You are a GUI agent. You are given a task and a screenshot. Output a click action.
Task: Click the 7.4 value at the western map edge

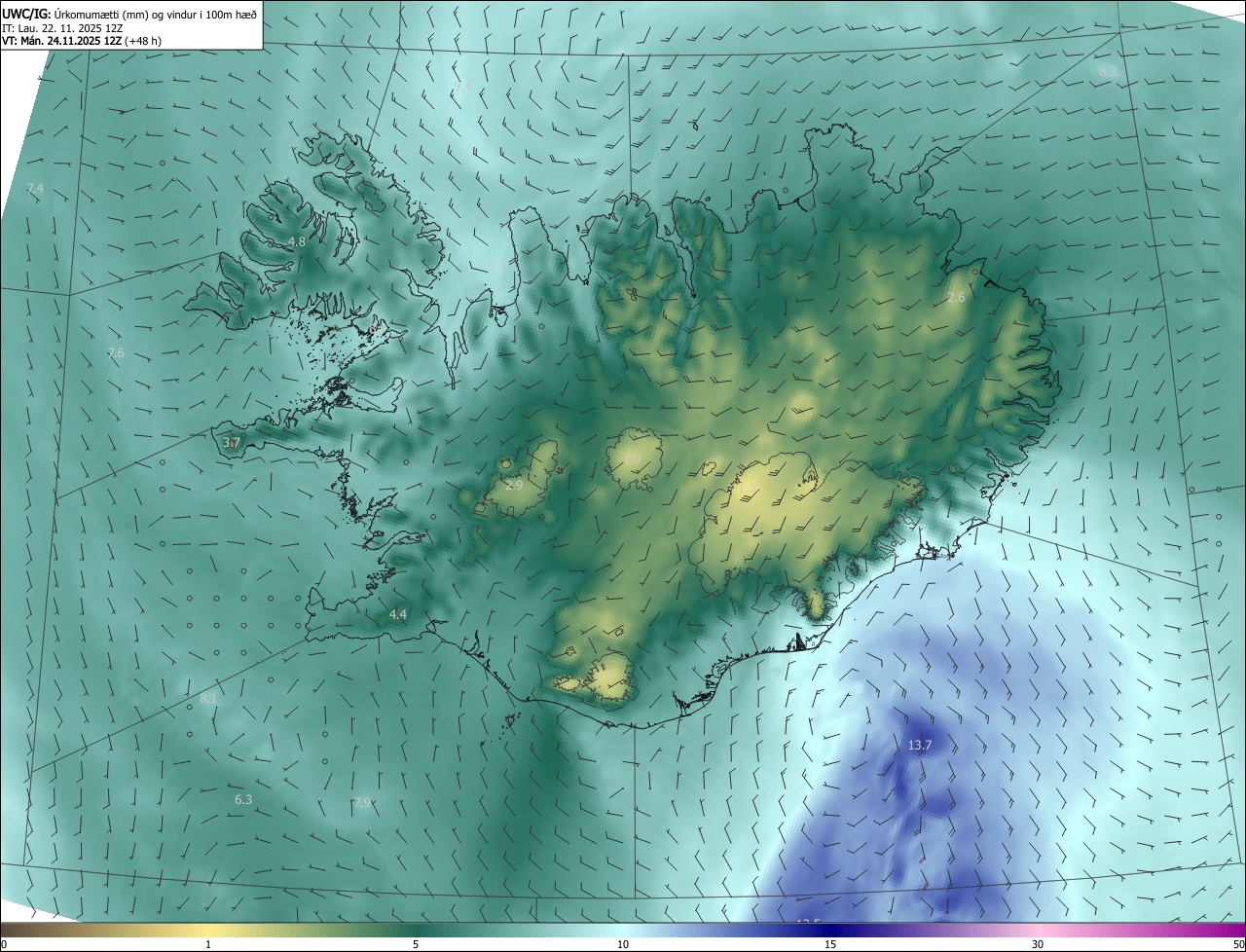[x=35, y=187]
